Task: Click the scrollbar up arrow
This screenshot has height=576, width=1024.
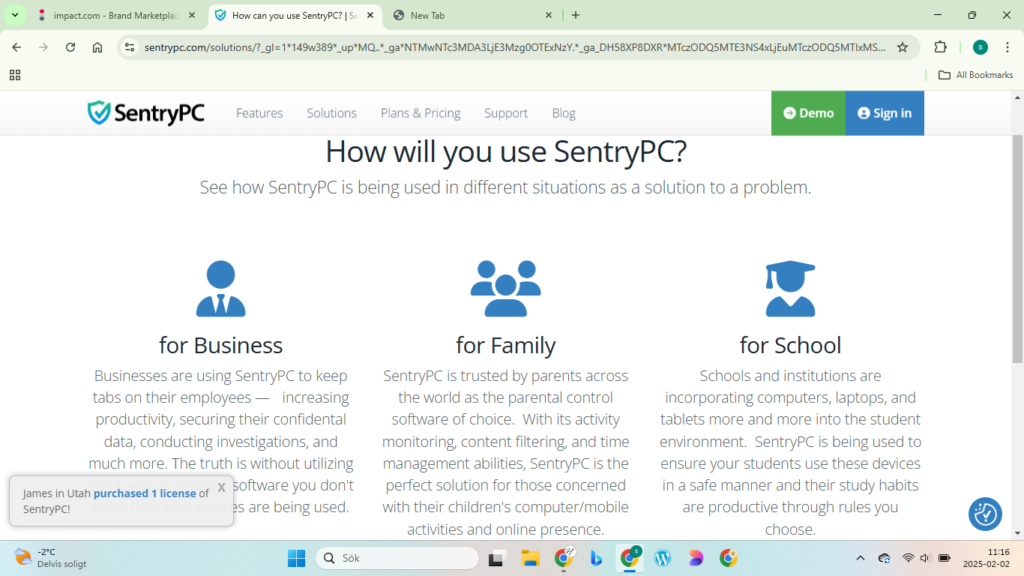Action: (1017, 97)
